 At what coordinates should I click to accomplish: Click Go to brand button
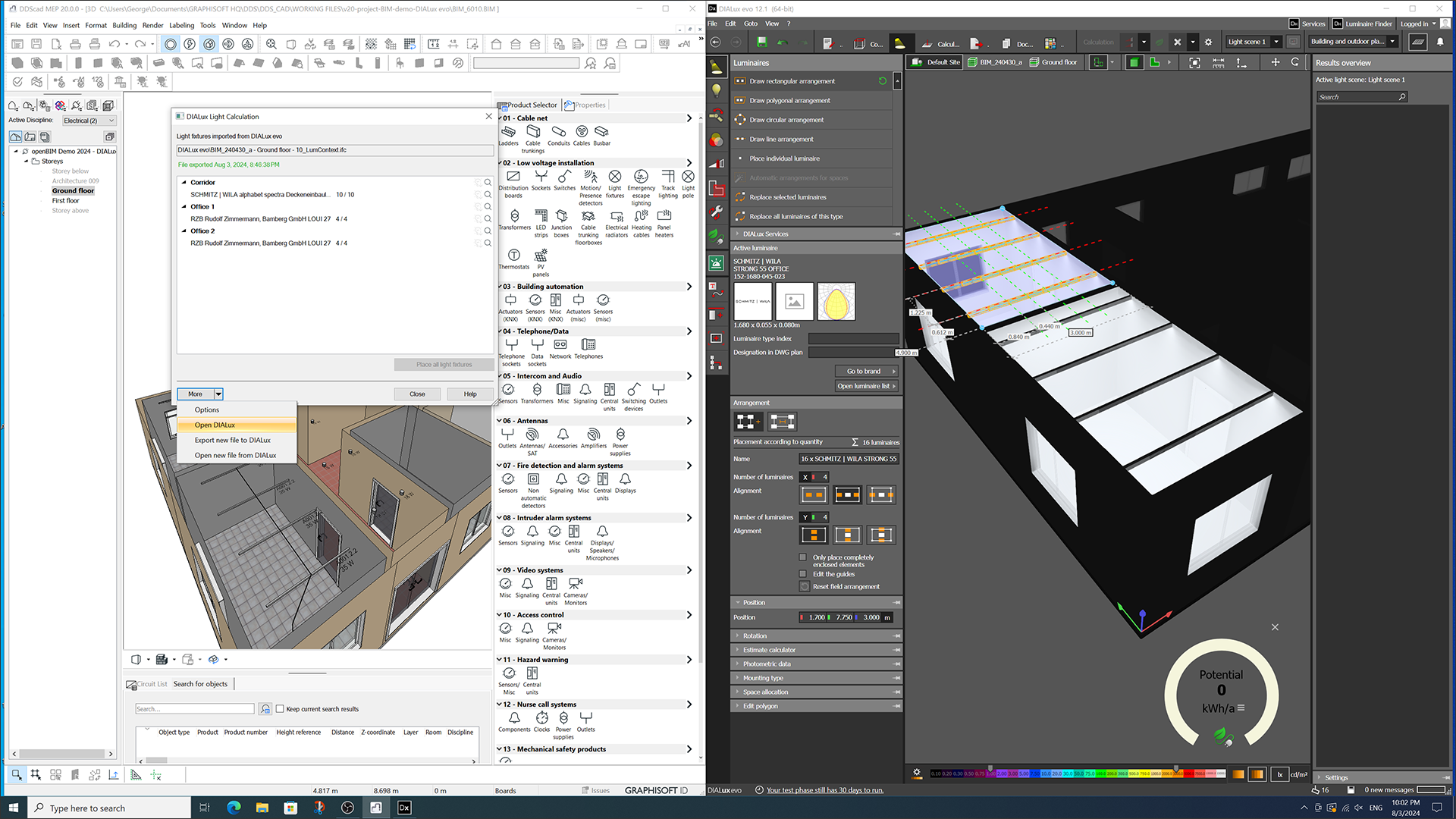pyautogui.click(x=867, y=372)
